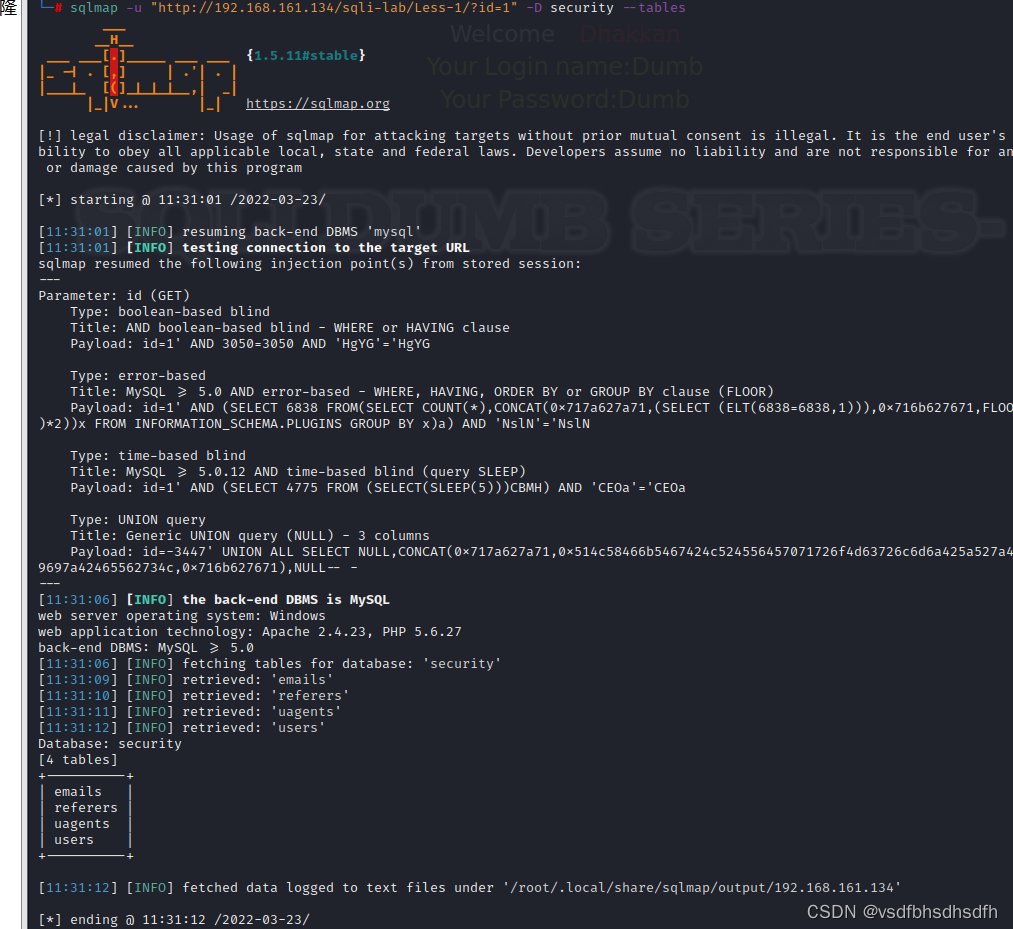Image resolution: width=1013 pixels, height=929 pixels.
Task: Click 'web server operating system: Windows' line
Action: click(182, 616)
